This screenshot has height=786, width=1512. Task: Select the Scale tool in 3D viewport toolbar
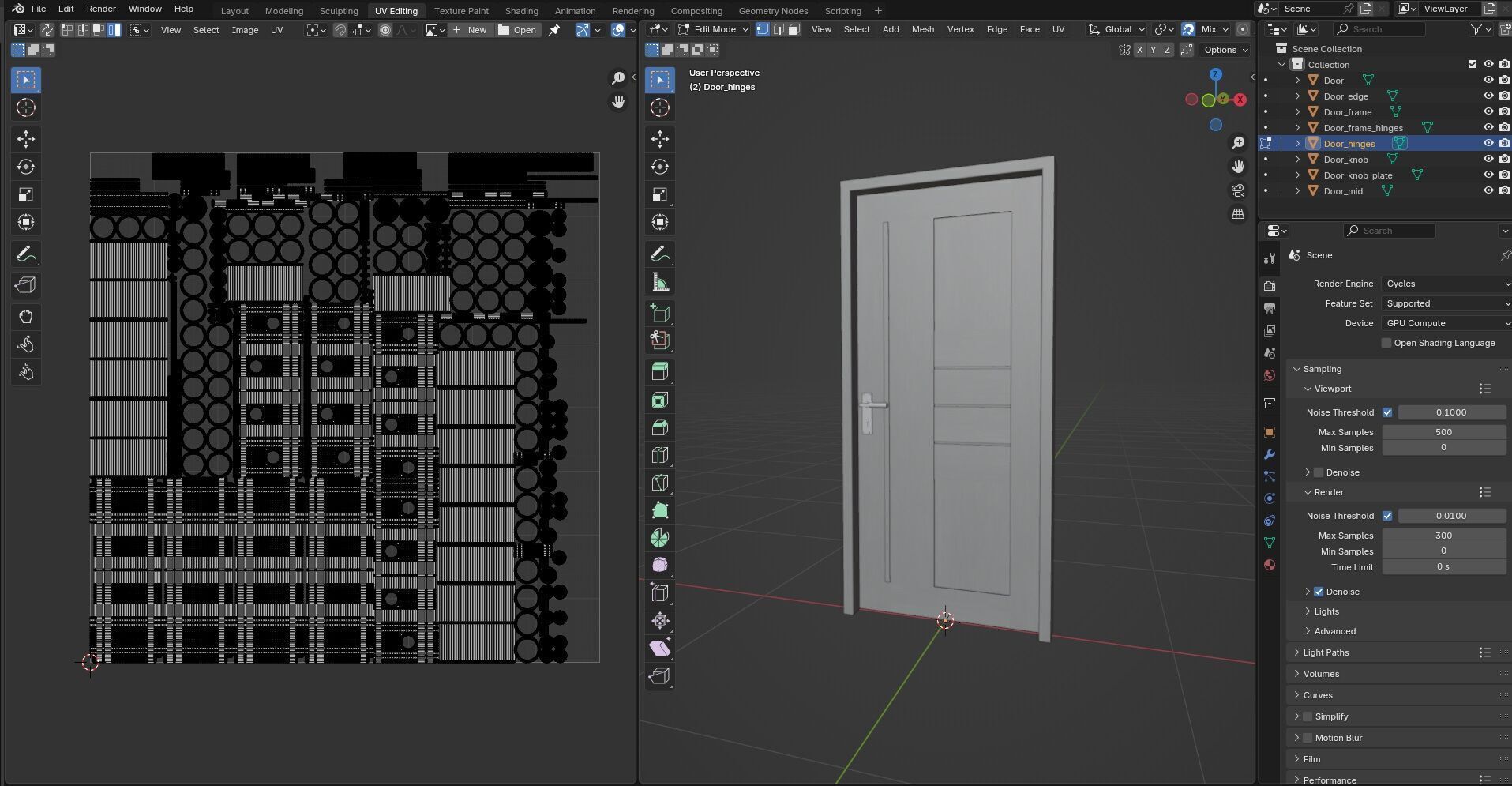click(x=660, y=194)
